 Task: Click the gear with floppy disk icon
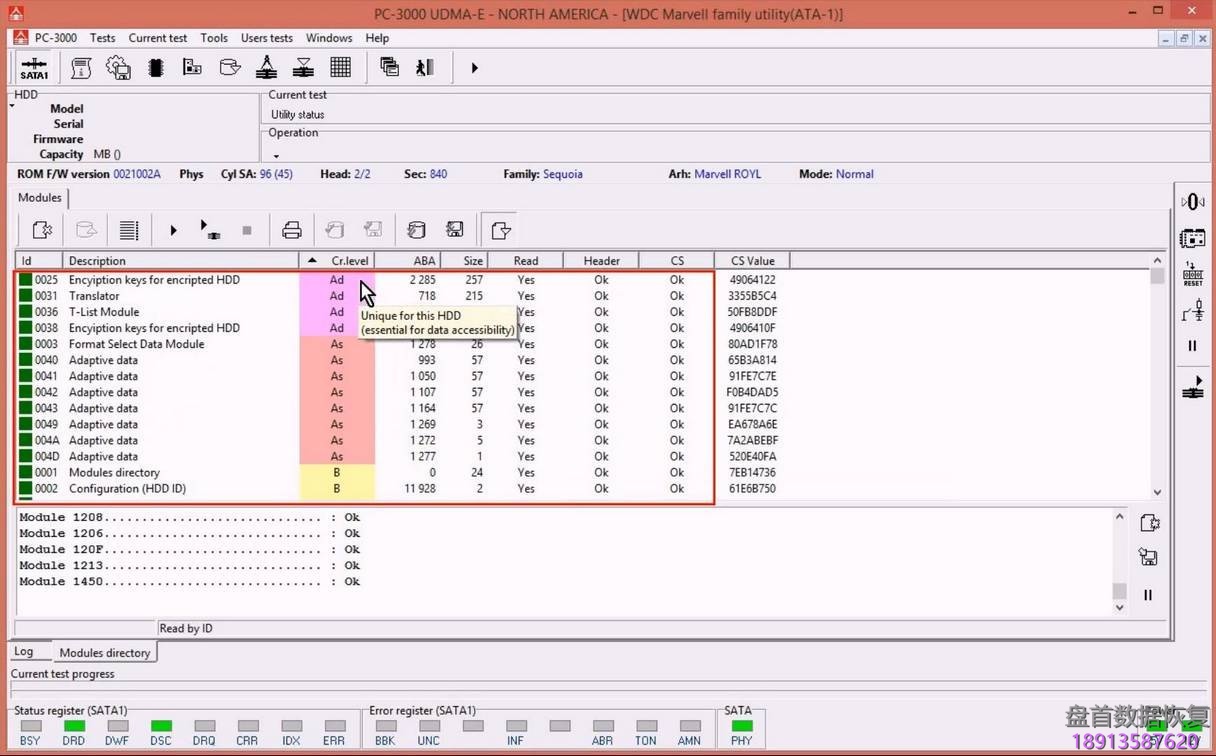pyautogui.click(x=118, y=68)
